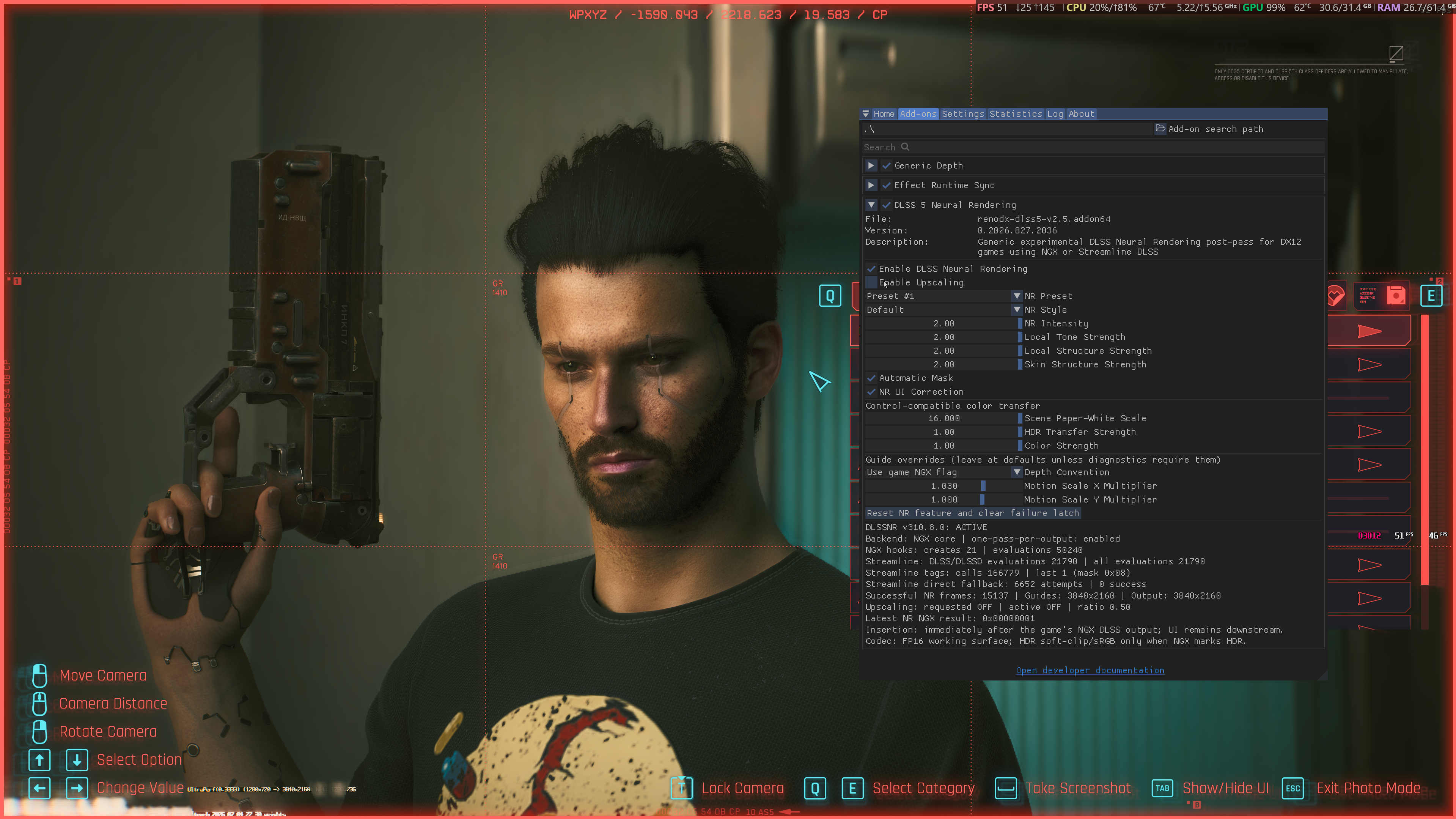Image resolution: width=1456 pixels, height=819 pixels.
Task: Click the T key icon for Lock Camera
Action: [682, 788]
